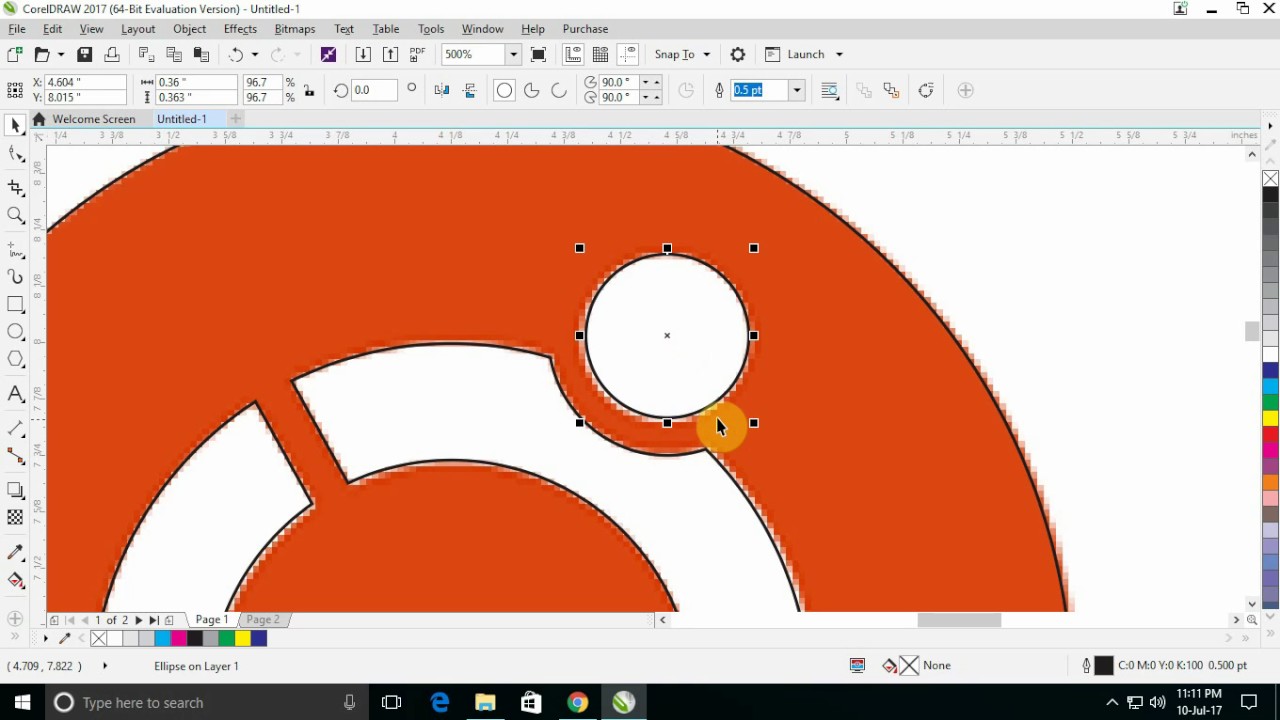Choose the Pie shape type button
The height and width of the screenshot is (720, 1280).
[532, 90]
